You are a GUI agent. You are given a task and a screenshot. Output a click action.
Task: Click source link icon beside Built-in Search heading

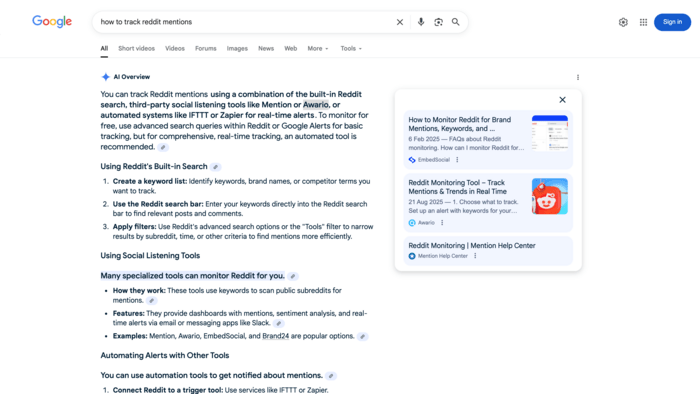coord(216,167)
